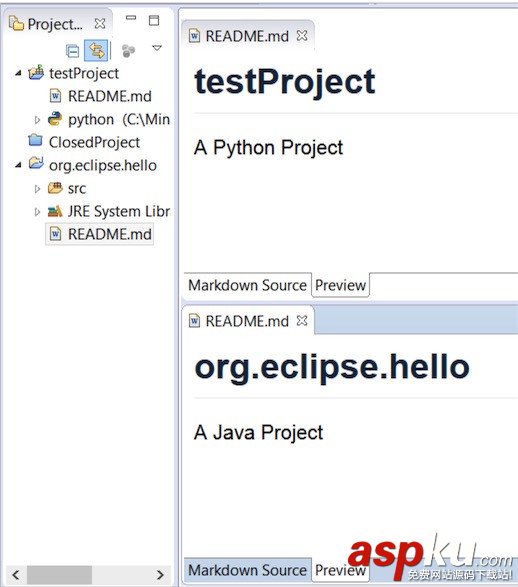This screenshot has width=518, height=587.
Task: Open README.md under testProject
Action: (x=110, y=97)
